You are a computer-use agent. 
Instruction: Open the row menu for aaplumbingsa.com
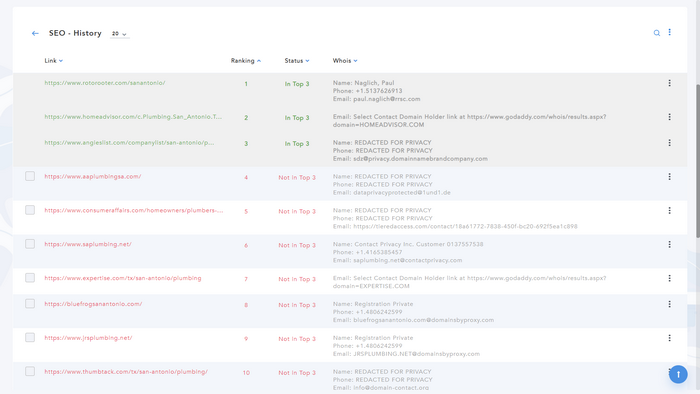tap(669, 177)
